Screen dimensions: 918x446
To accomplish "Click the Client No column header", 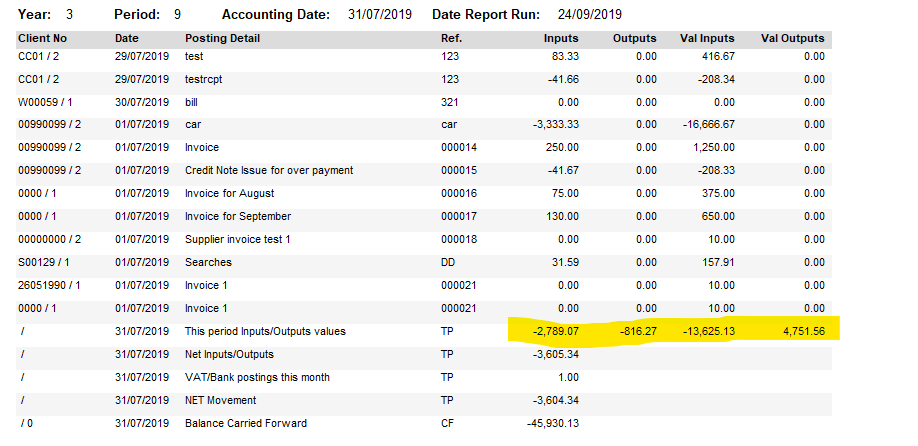I will click(x=43, y=39).
